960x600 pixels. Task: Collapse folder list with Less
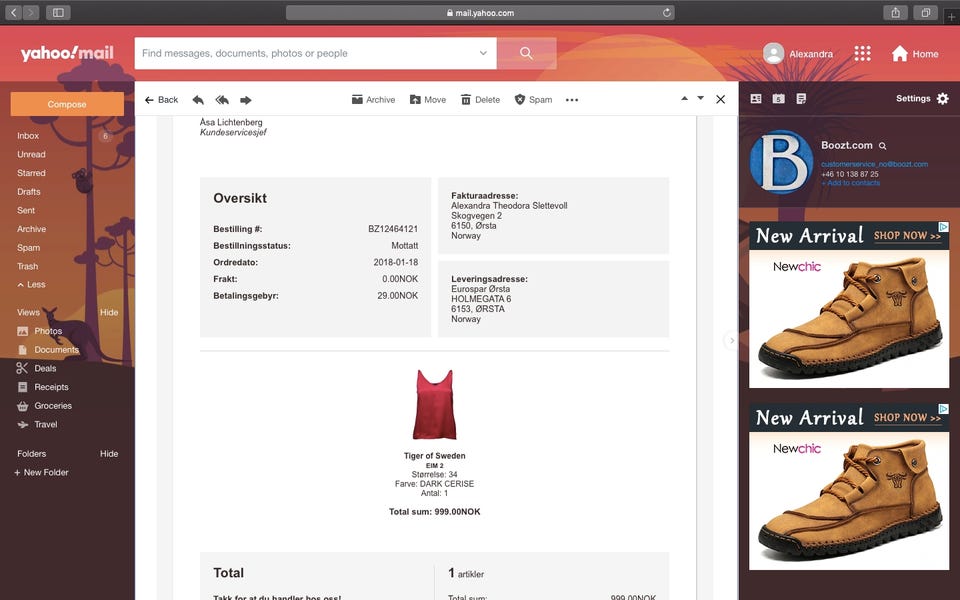(x=31, y=285)
